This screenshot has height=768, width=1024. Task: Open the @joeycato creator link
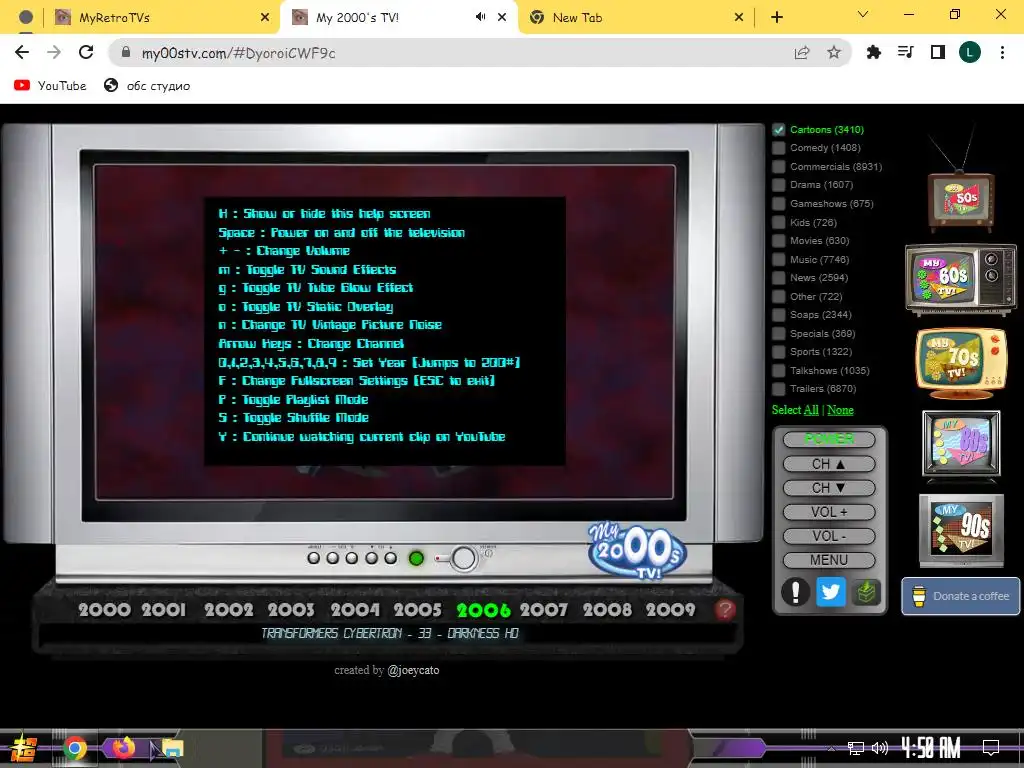coord(413,670)
